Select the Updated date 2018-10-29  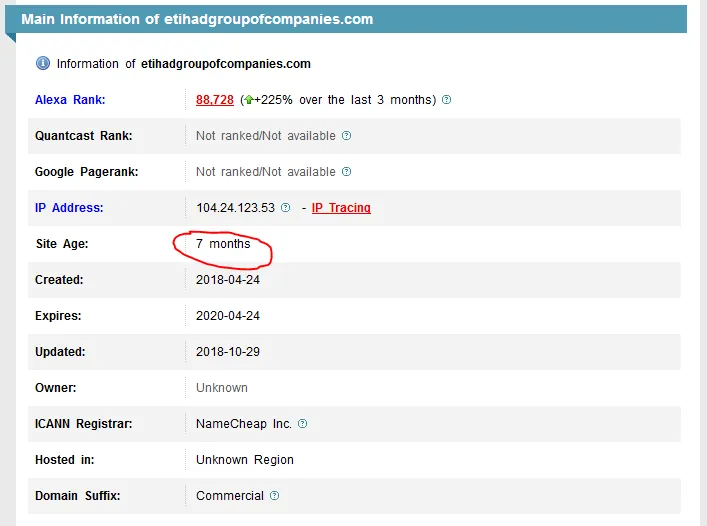click(x=228, y=352)
